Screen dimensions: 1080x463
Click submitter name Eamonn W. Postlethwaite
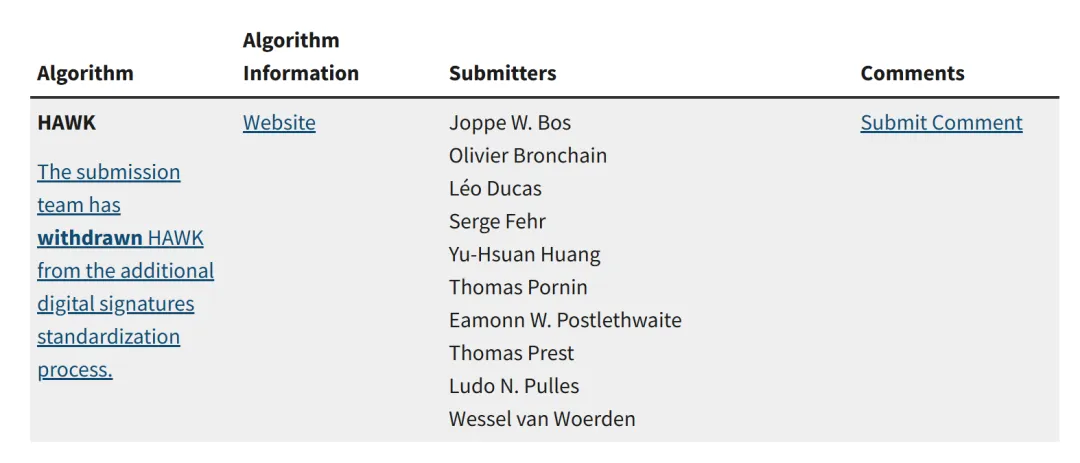click(x=565, y=320)
